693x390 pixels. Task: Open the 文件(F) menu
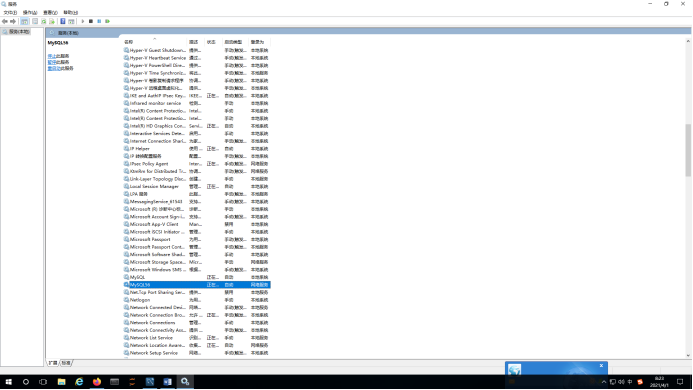pyautogui.click(x=10, y=12)
